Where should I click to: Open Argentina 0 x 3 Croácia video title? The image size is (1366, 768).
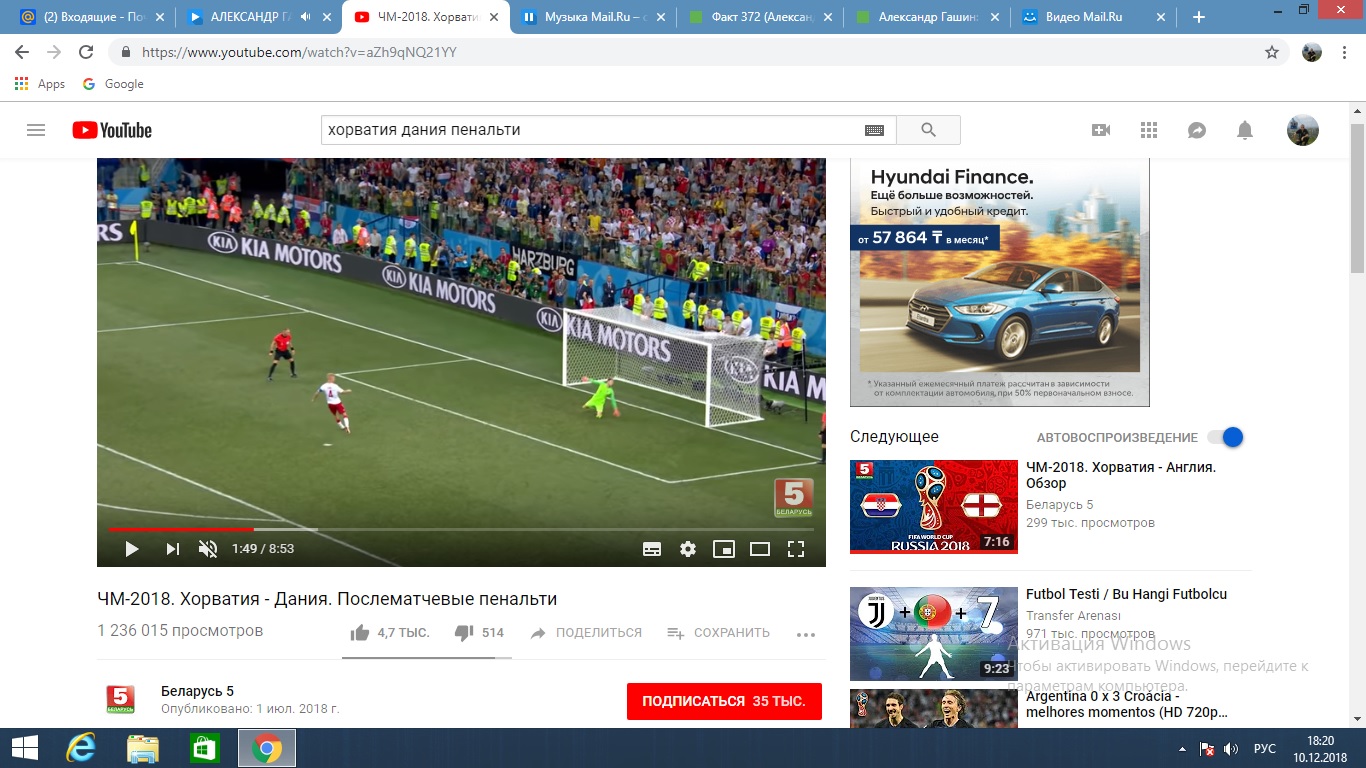(1127, 704)
